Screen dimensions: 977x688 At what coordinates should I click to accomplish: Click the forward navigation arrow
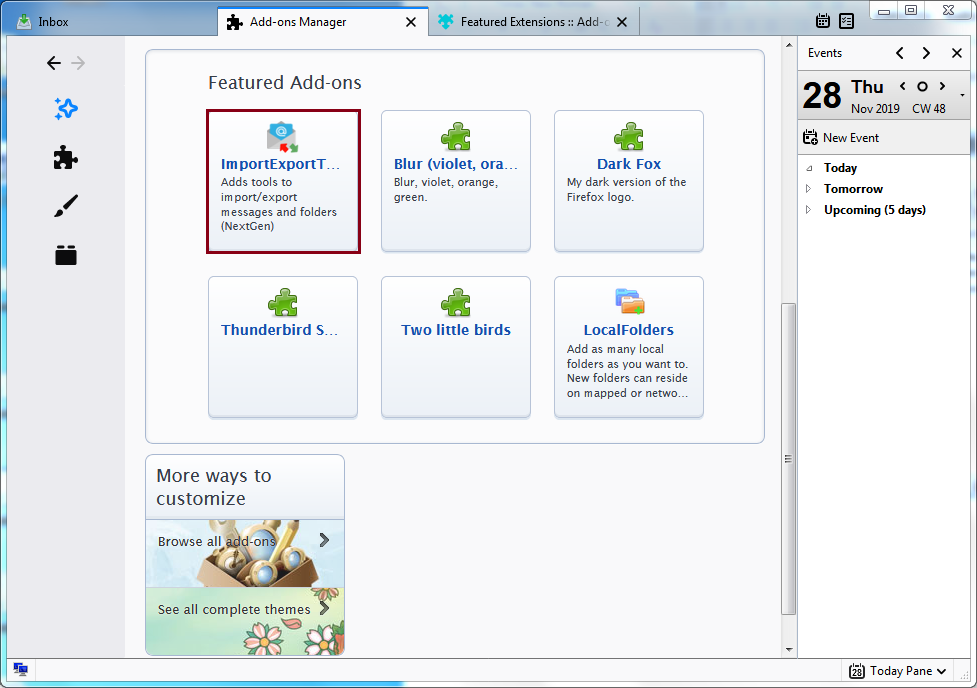78,63
